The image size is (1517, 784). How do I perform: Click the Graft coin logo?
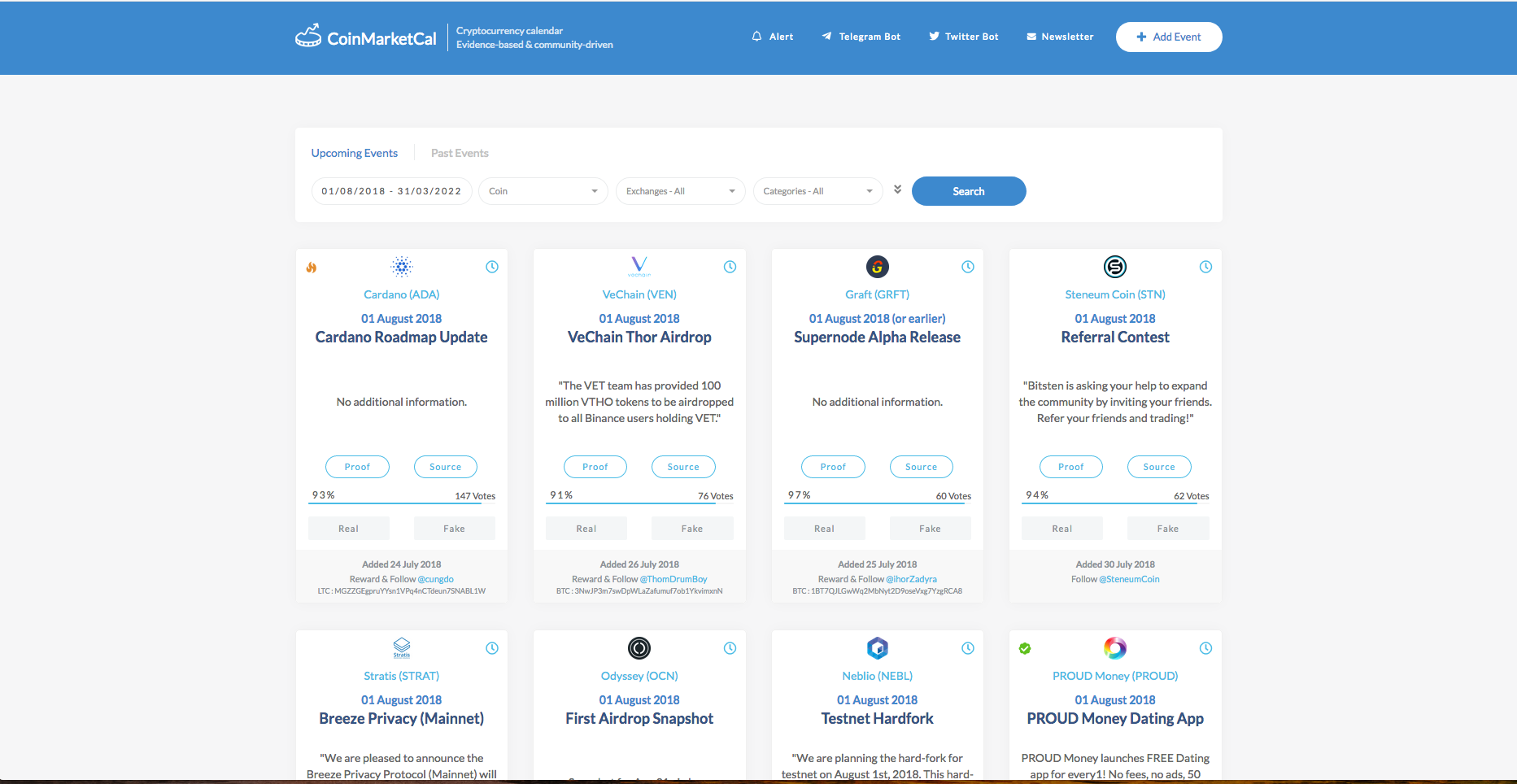click(x=878, y=267)
